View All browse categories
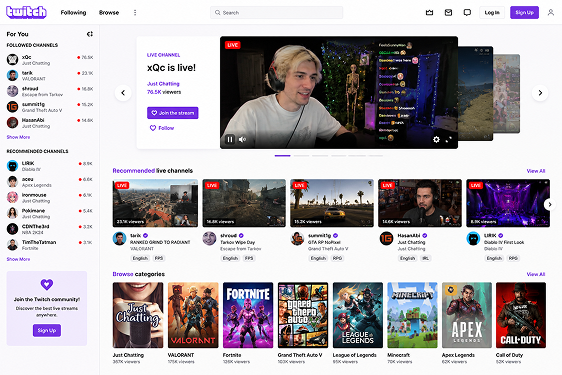The image size is (562, 375). (x=535, y=274)
